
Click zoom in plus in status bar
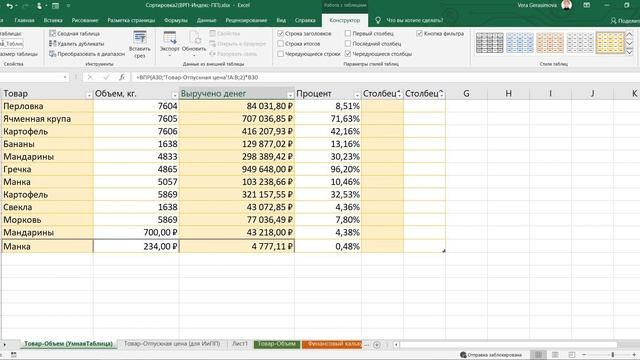[634, 355]
